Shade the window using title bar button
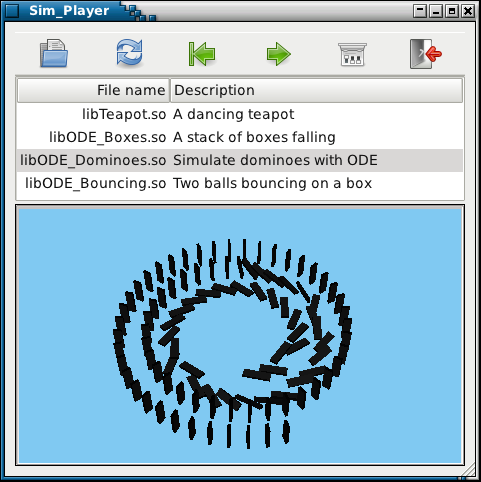 [x=420, y=11]
